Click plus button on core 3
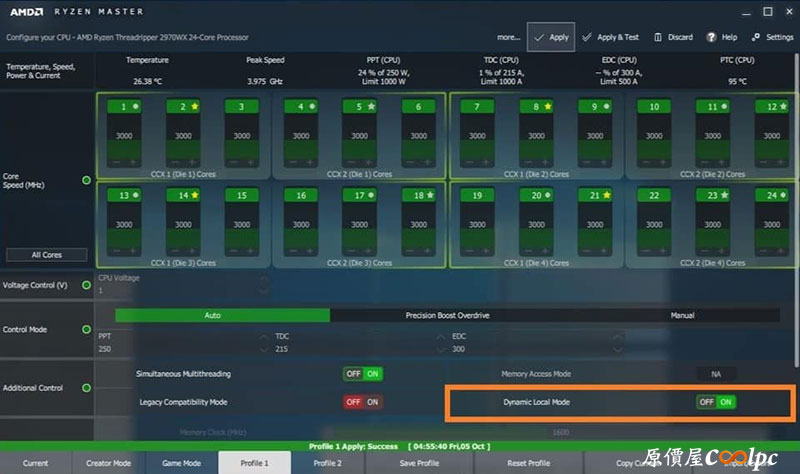 click(x=251, y=163)
